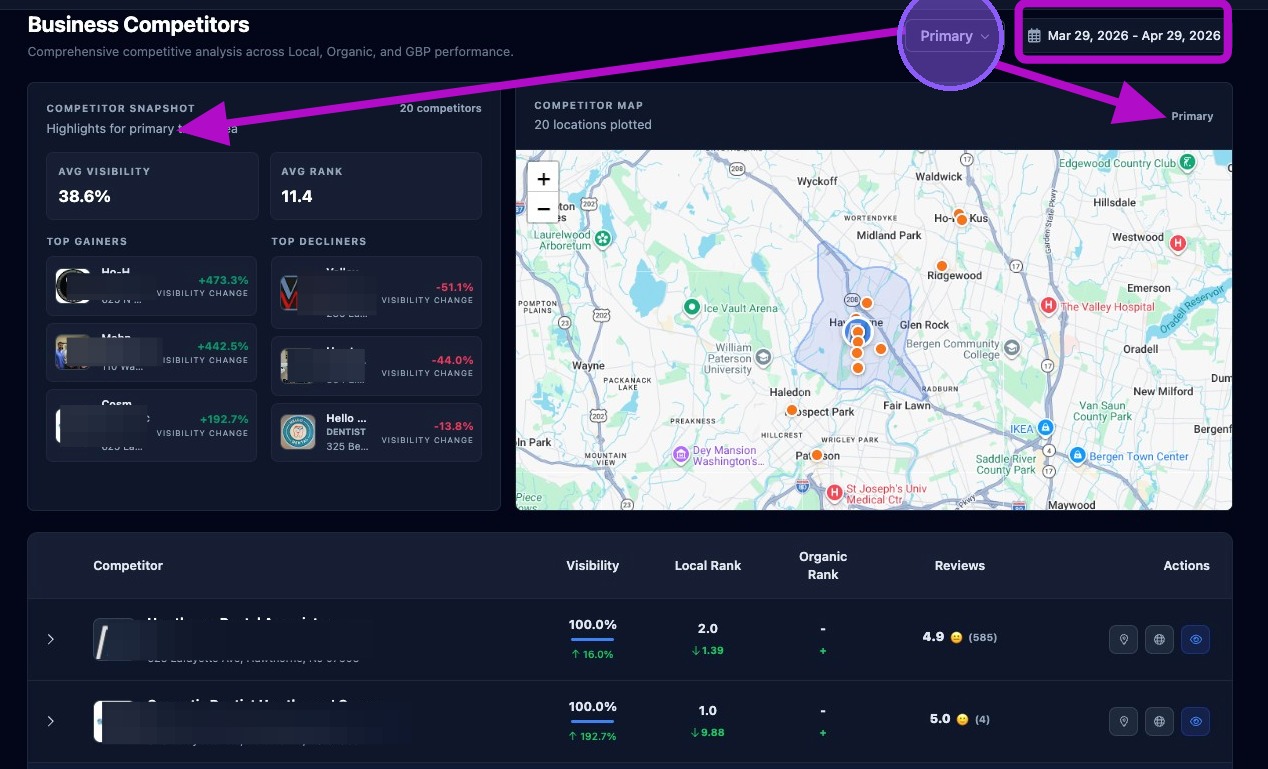Viewport: 1268px width, 769px height.
Task: Open the Primary area dropdown at top
Action: point(954,36)
